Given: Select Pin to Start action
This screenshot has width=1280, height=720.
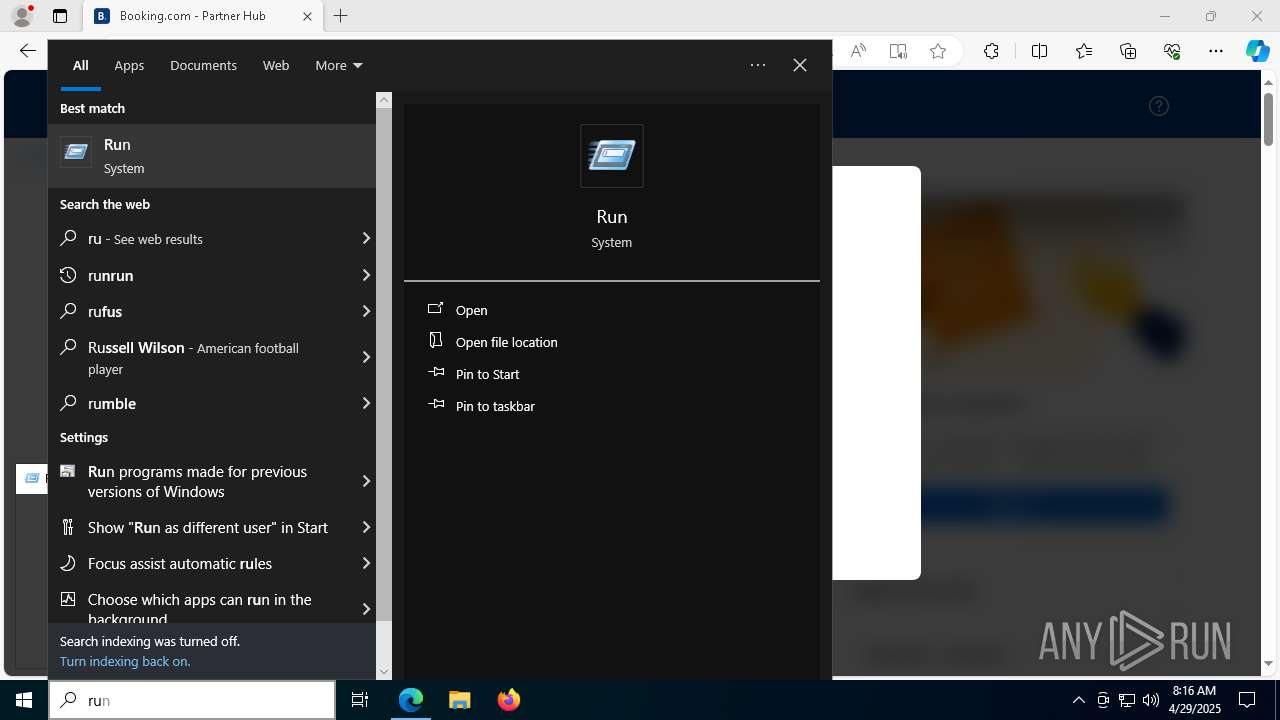Looking at the screenshot, I should click(x=487, y=374).
